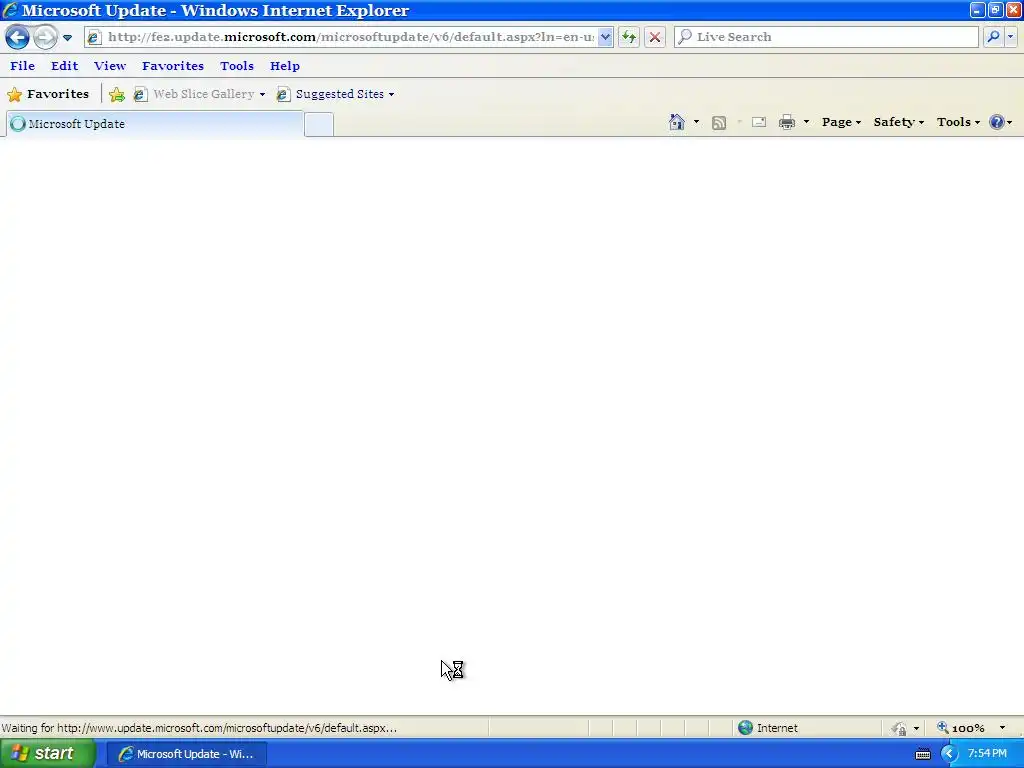Expand the Home button dropdown arrow

696,122
